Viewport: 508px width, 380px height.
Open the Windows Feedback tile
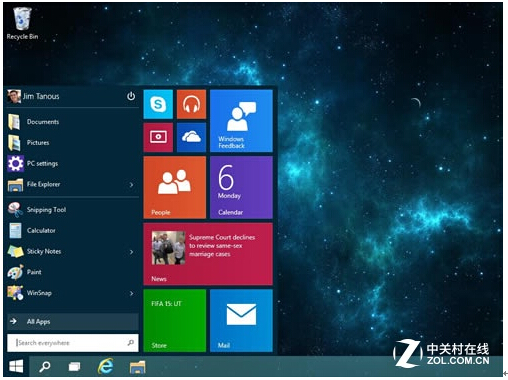[x=241, y=121]
